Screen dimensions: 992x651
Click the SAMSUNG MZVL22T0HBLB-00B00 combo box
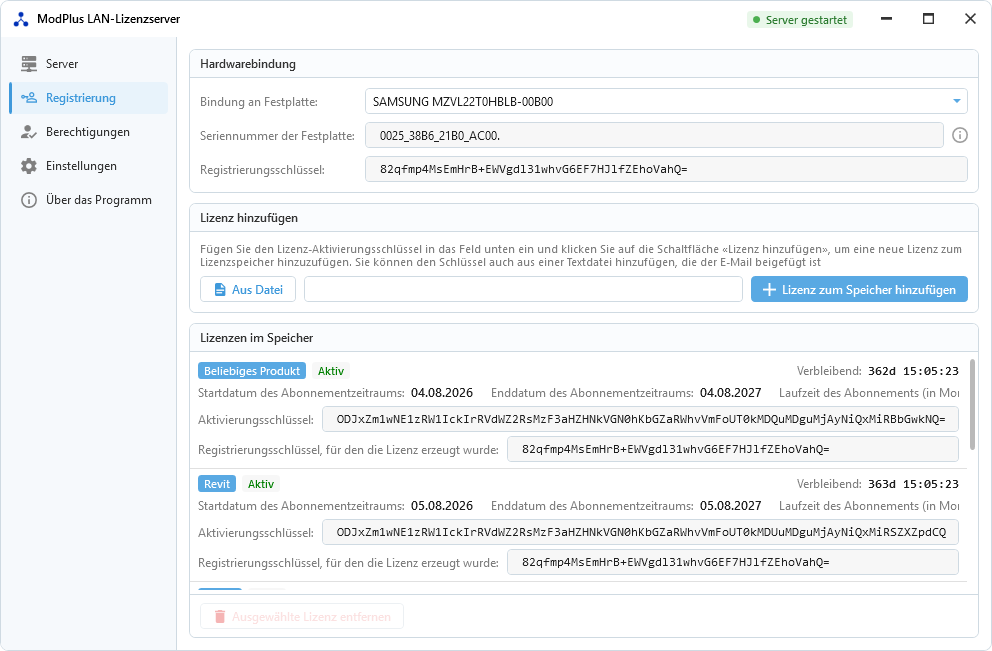click(x=666, y=101)
